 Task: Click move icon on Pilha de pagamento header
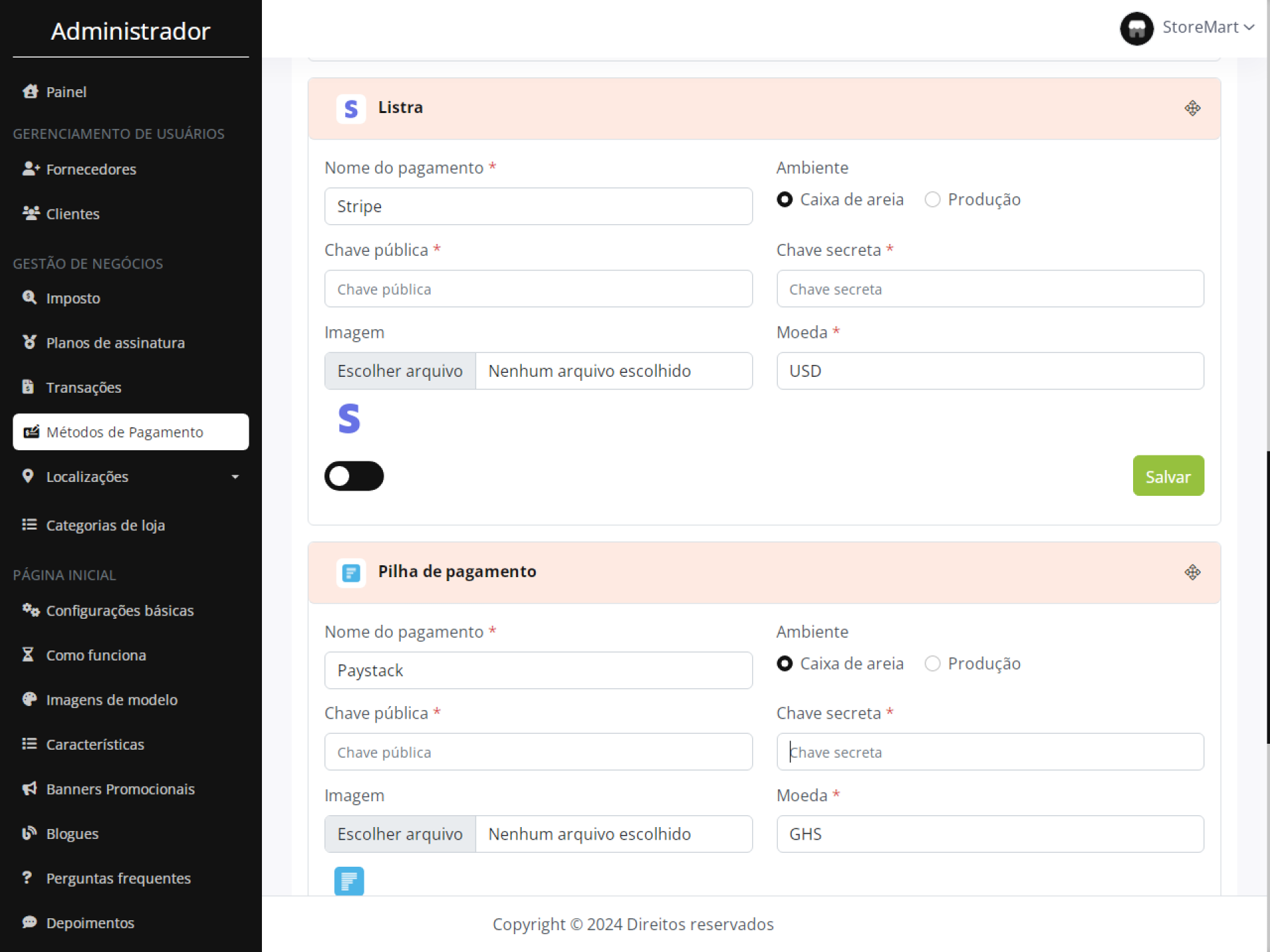(1192, 572)
